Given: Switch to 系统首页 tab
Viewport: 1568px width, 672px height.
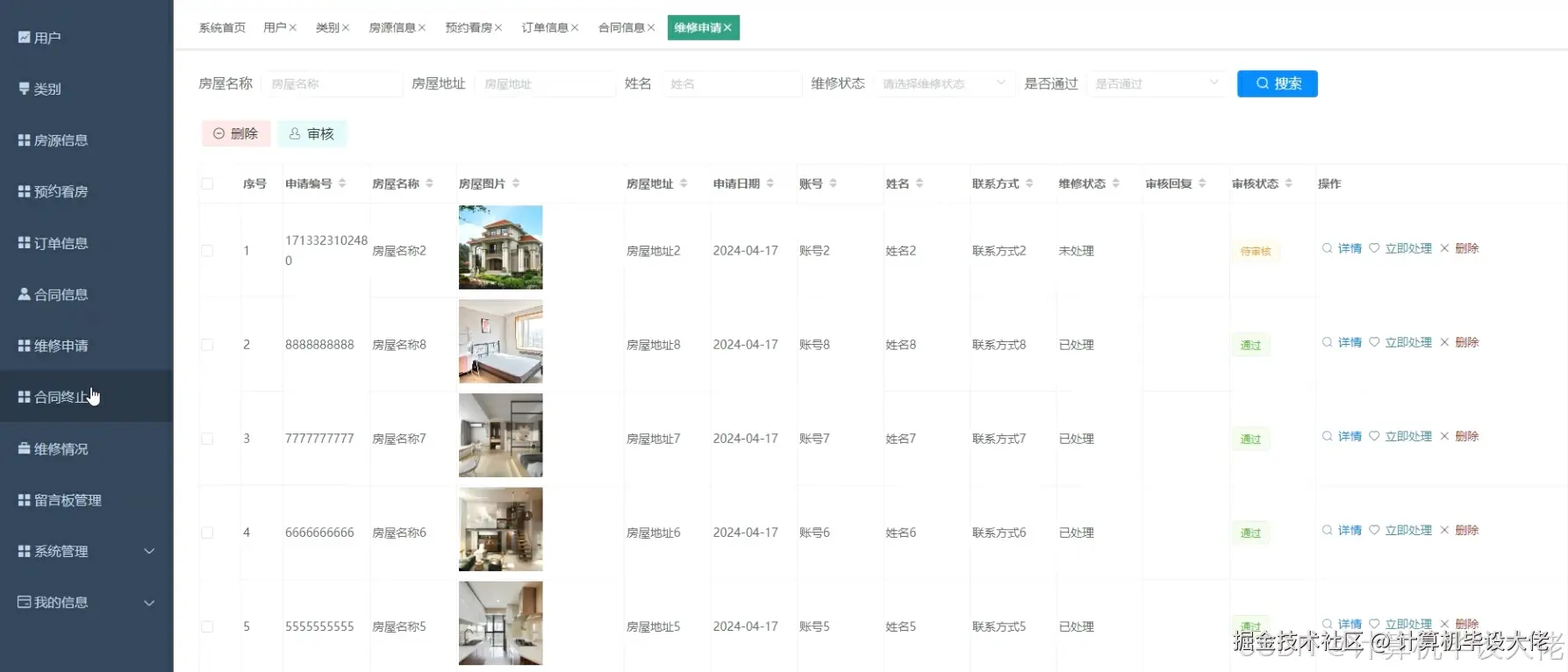Looking at the screenshot, I should [222, 28].
